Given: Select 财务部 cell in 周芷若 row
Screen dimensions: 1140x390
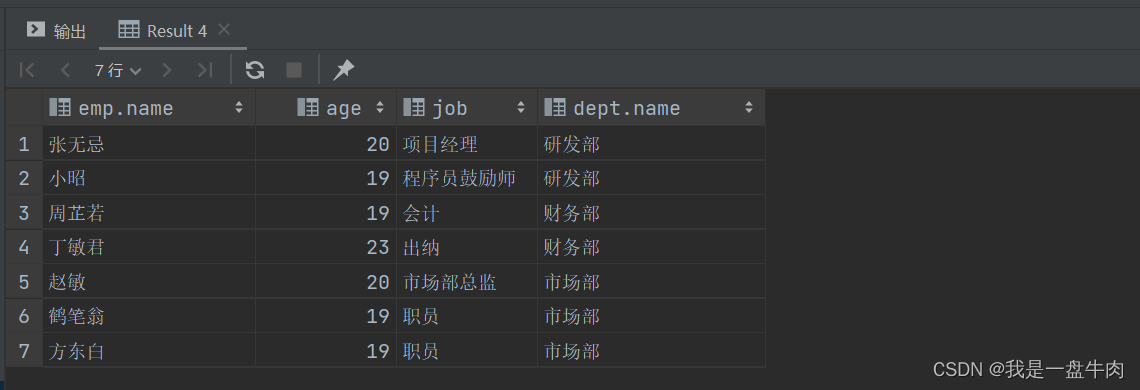Looking at the screenshot, I should 651,213.
